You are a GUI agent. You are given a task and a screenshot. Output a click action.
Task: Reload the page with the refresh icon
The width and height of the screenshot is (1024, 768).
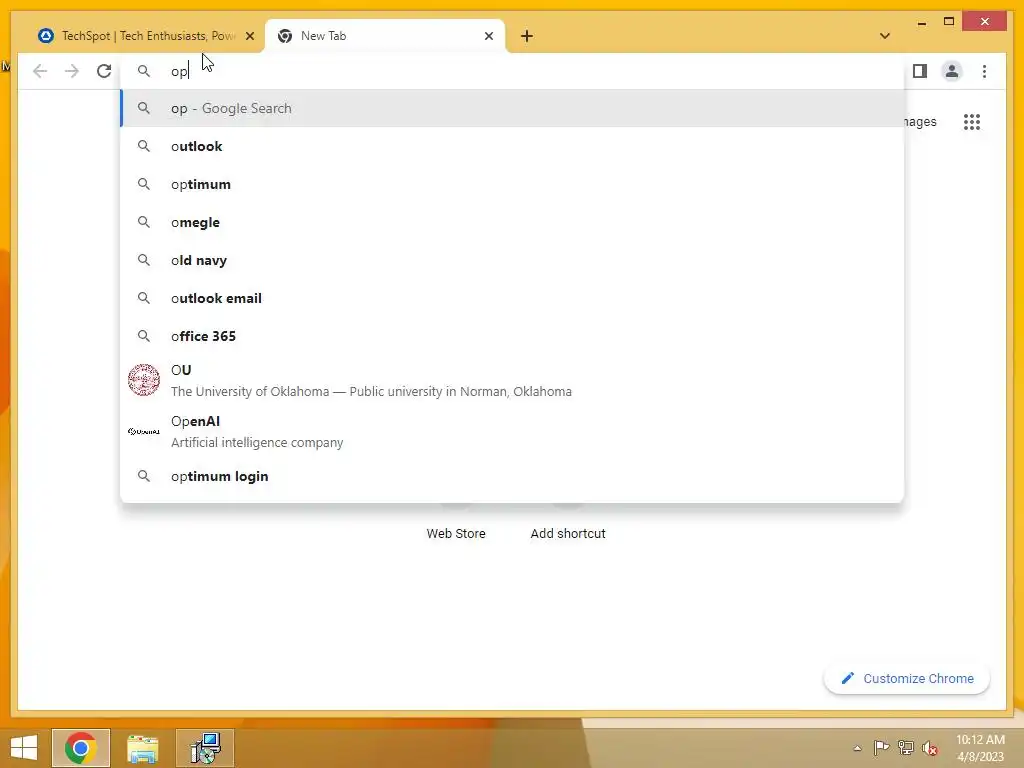point(104,71)
